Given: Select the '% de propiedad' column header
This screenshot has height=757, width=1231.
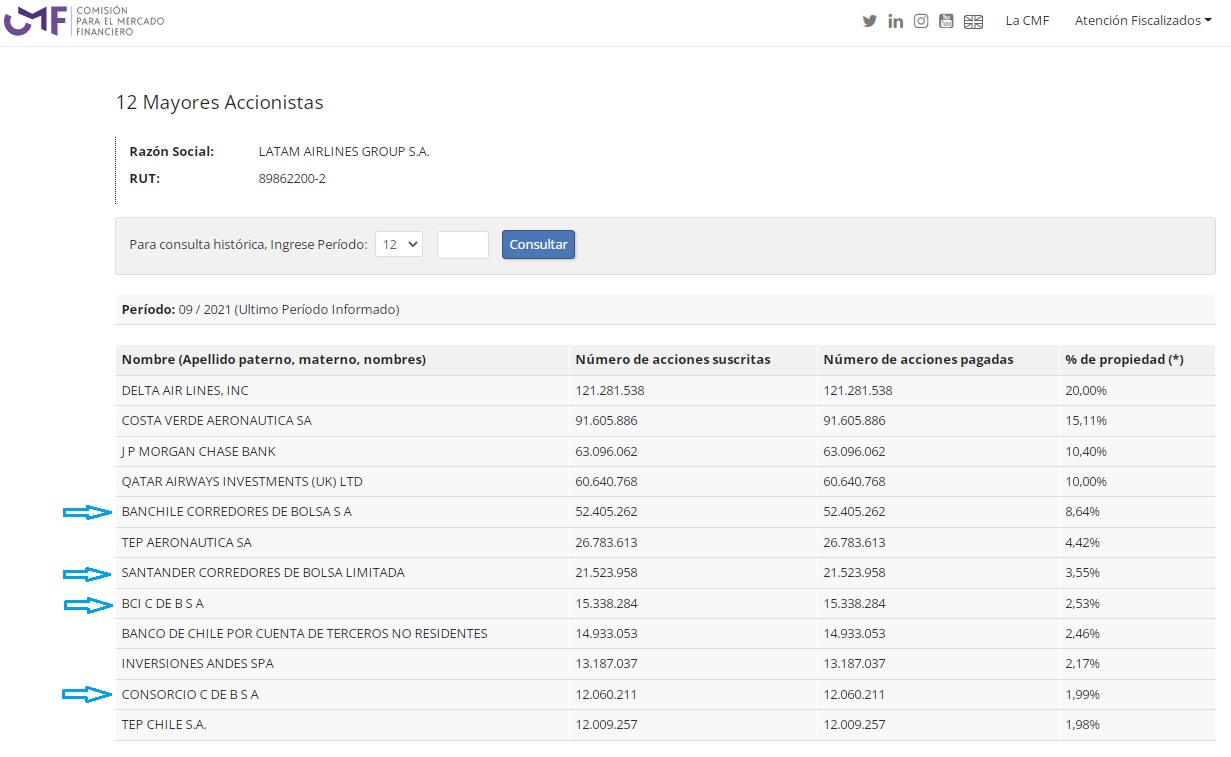Looking at the screenshot, I should click(1124, 360).
